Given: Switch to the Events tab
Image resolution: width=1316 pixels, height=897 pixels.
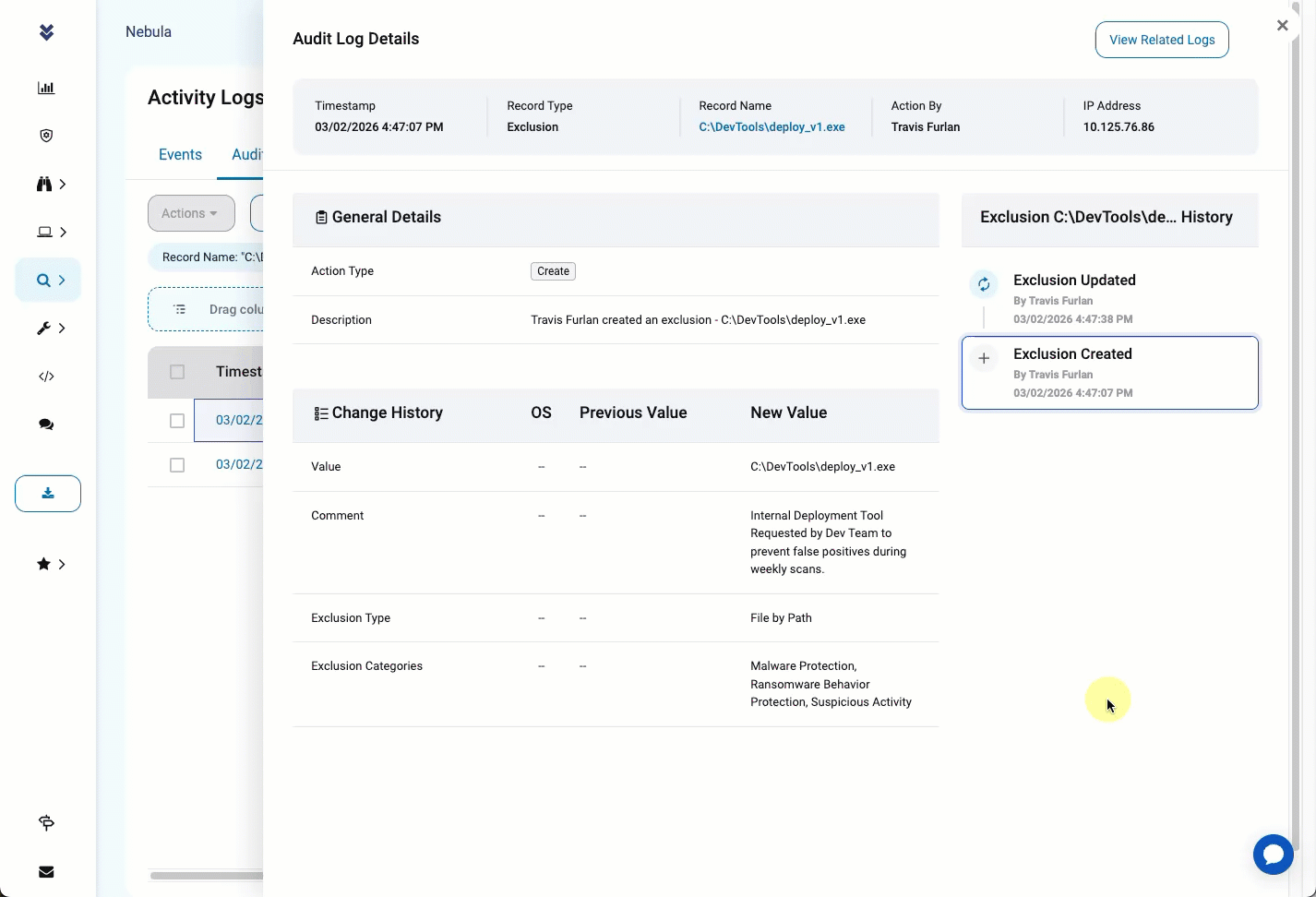Looking at the screenshot, I should click(180, 154).
